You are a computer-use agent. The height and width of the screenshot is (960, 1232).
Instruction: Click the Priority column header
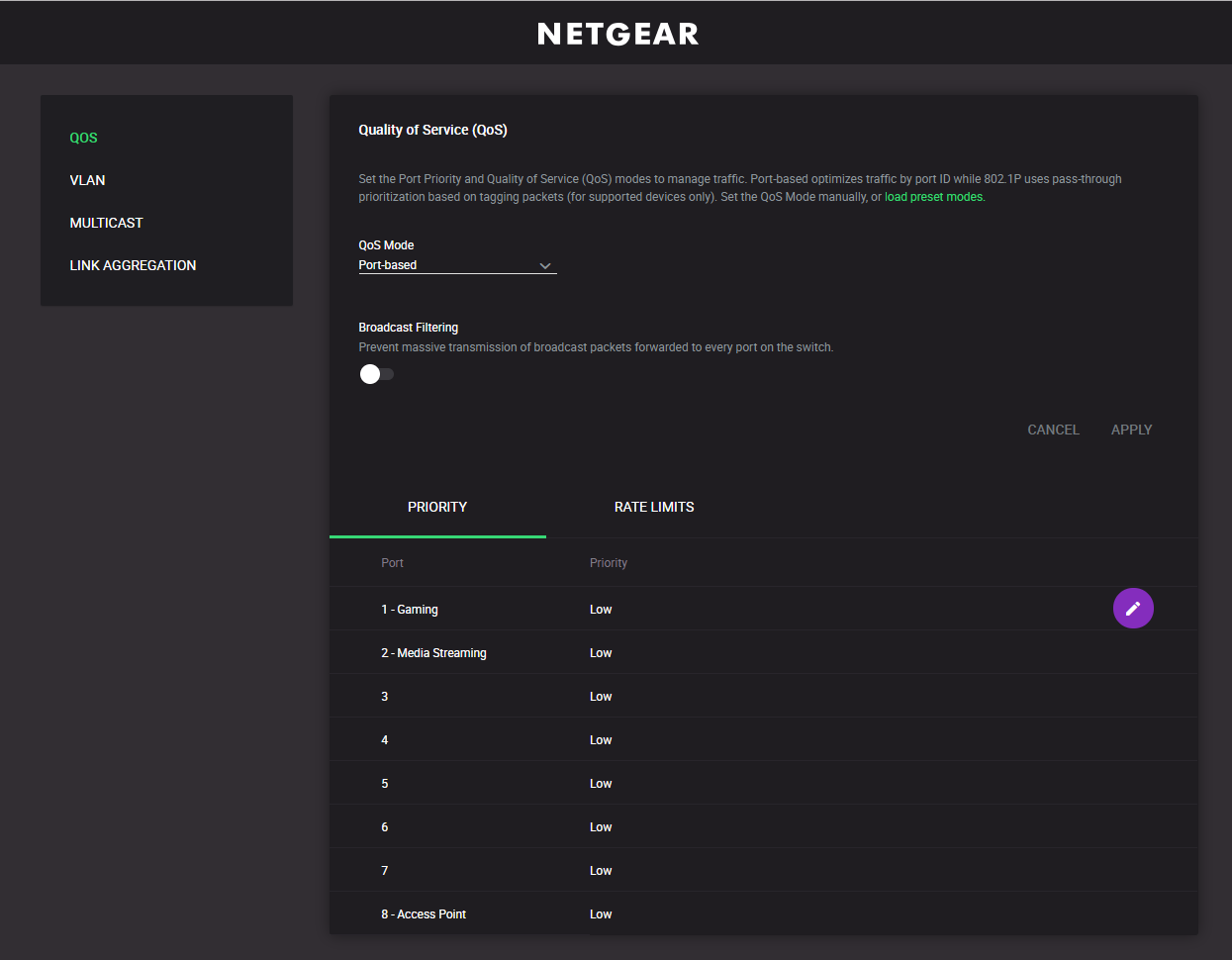[x=609, y=563]
